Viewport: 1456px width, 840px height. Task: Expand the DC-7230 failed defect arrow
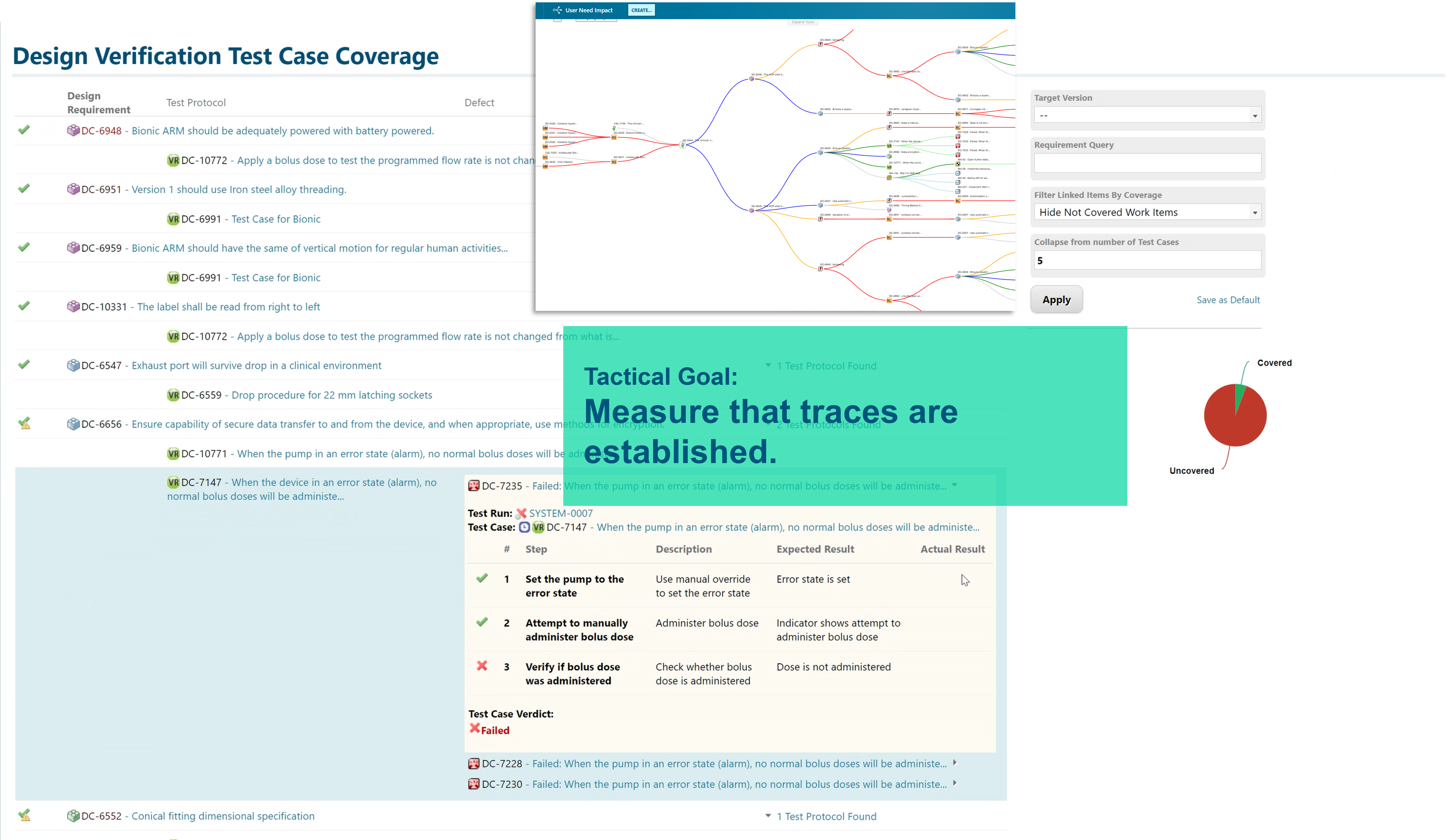tap(955, 783)
